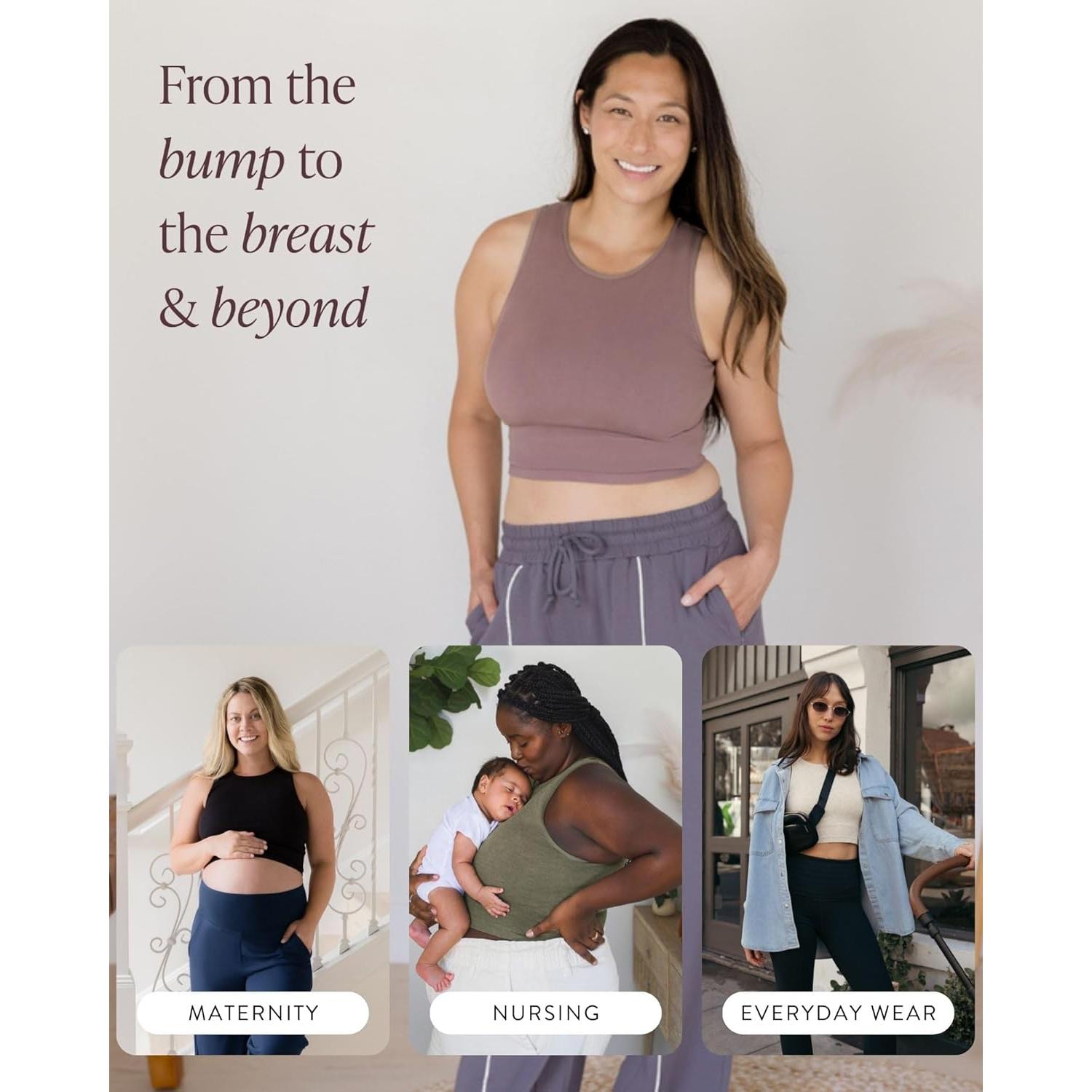Click the EVERYDAY WEAR label pill
The image size is (1092, 1092).
click(x=838, y=1013)
